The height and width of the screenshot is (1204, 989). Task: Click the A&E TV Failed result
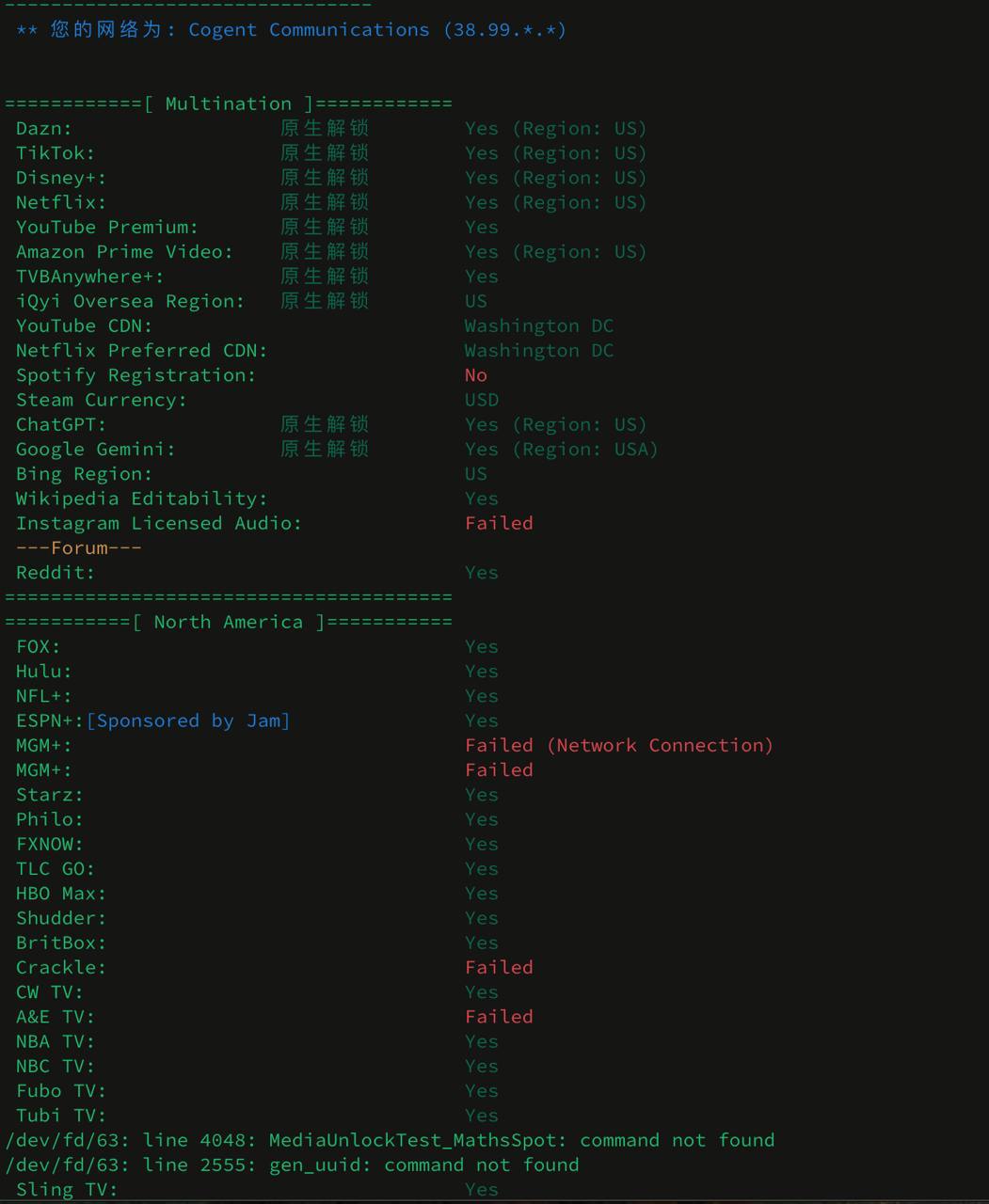pyautogui.click(x=499, y=1017)
